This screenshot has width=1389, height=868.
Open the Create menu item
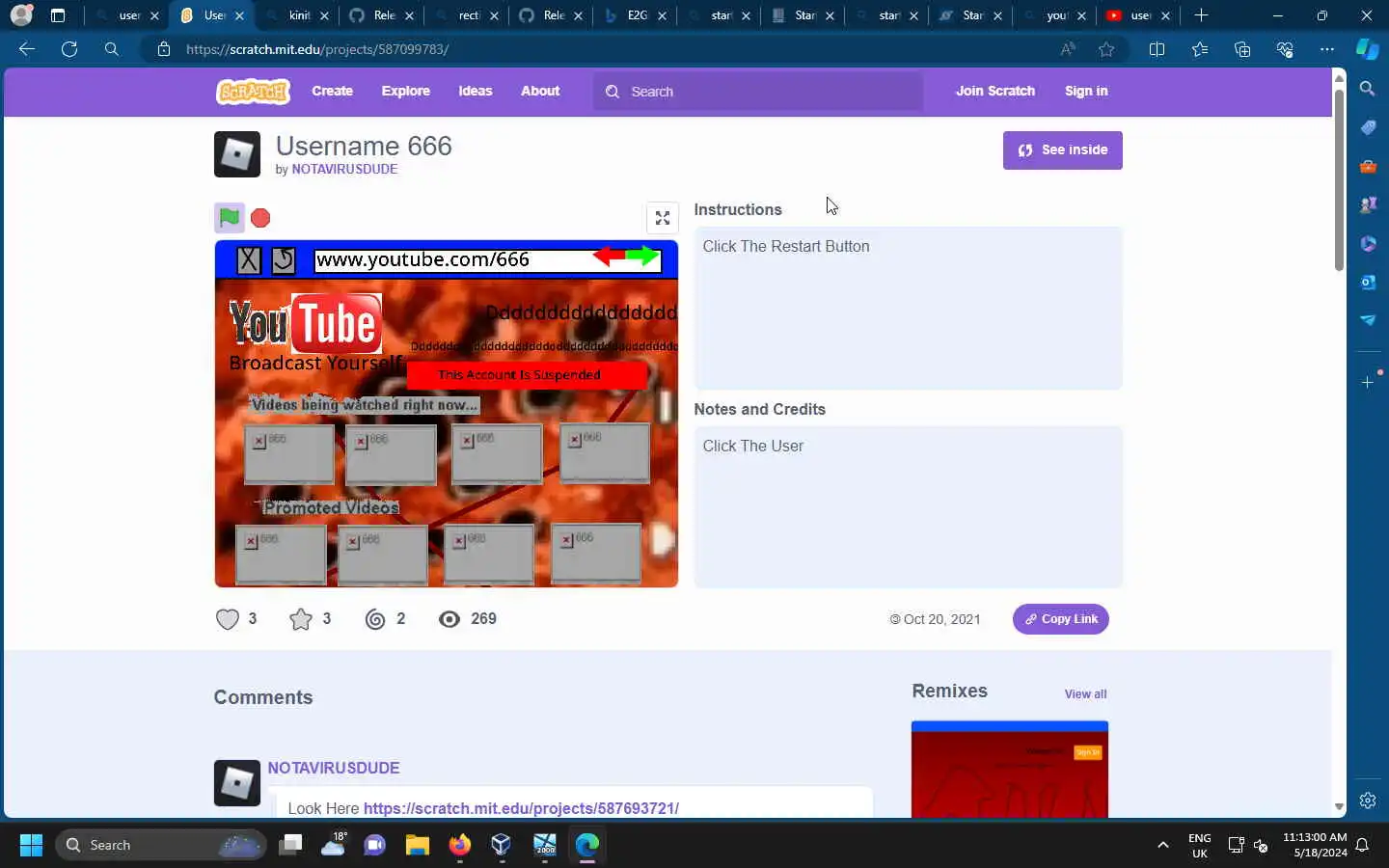332,91
